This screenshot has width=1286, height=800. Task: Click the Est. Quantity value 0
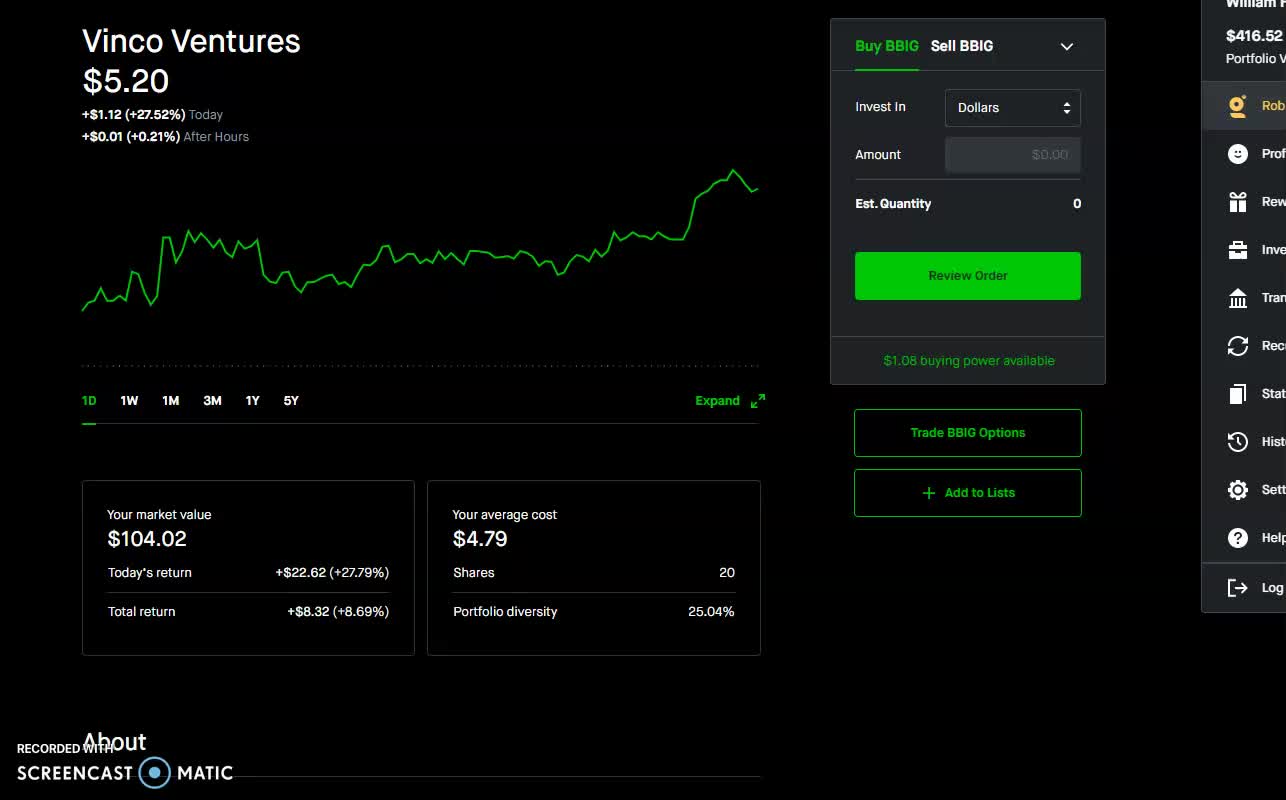pyautogui.click(x=1077, y=204)
